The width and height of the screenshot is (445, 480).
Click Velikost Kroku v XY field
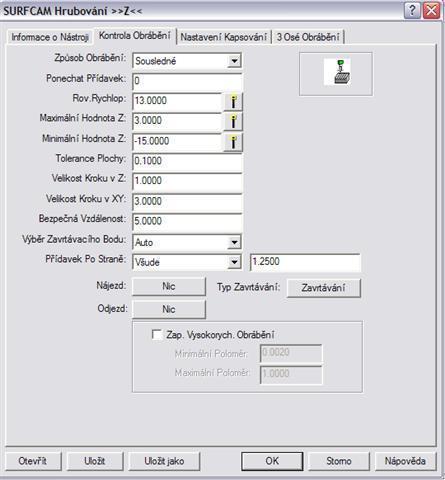pyautogui.click(x=187, y=202)
